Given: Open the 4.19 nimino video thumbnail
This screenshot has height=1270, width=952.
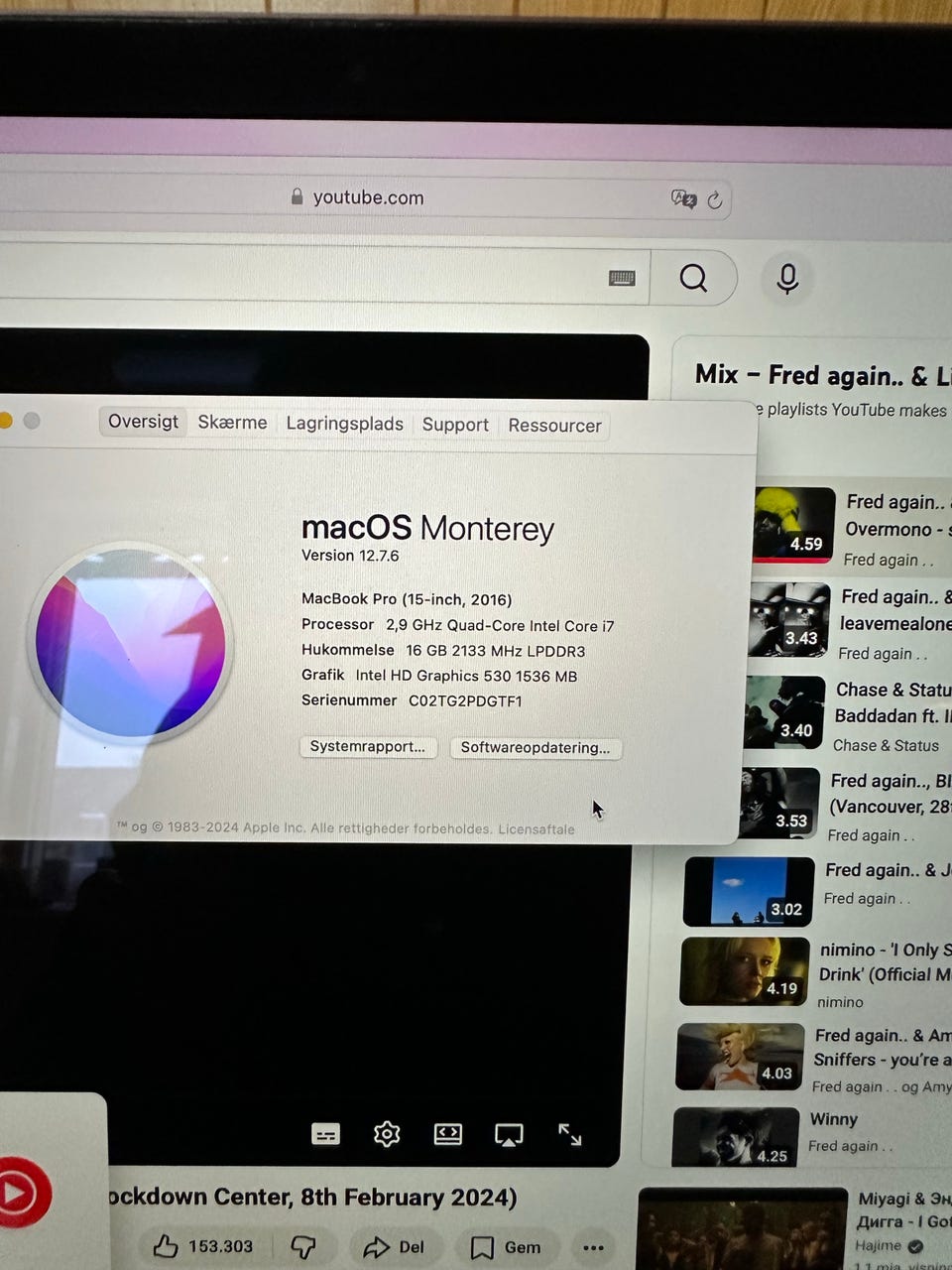Looking at the screenshot, I should [744, 971].
